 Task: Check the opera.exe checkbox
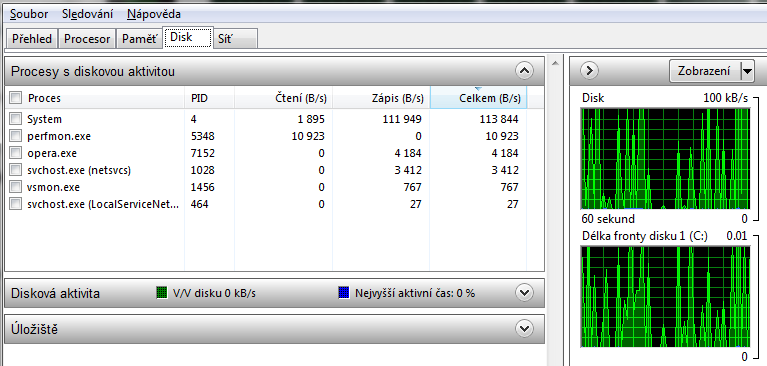[x=16, y=153]
